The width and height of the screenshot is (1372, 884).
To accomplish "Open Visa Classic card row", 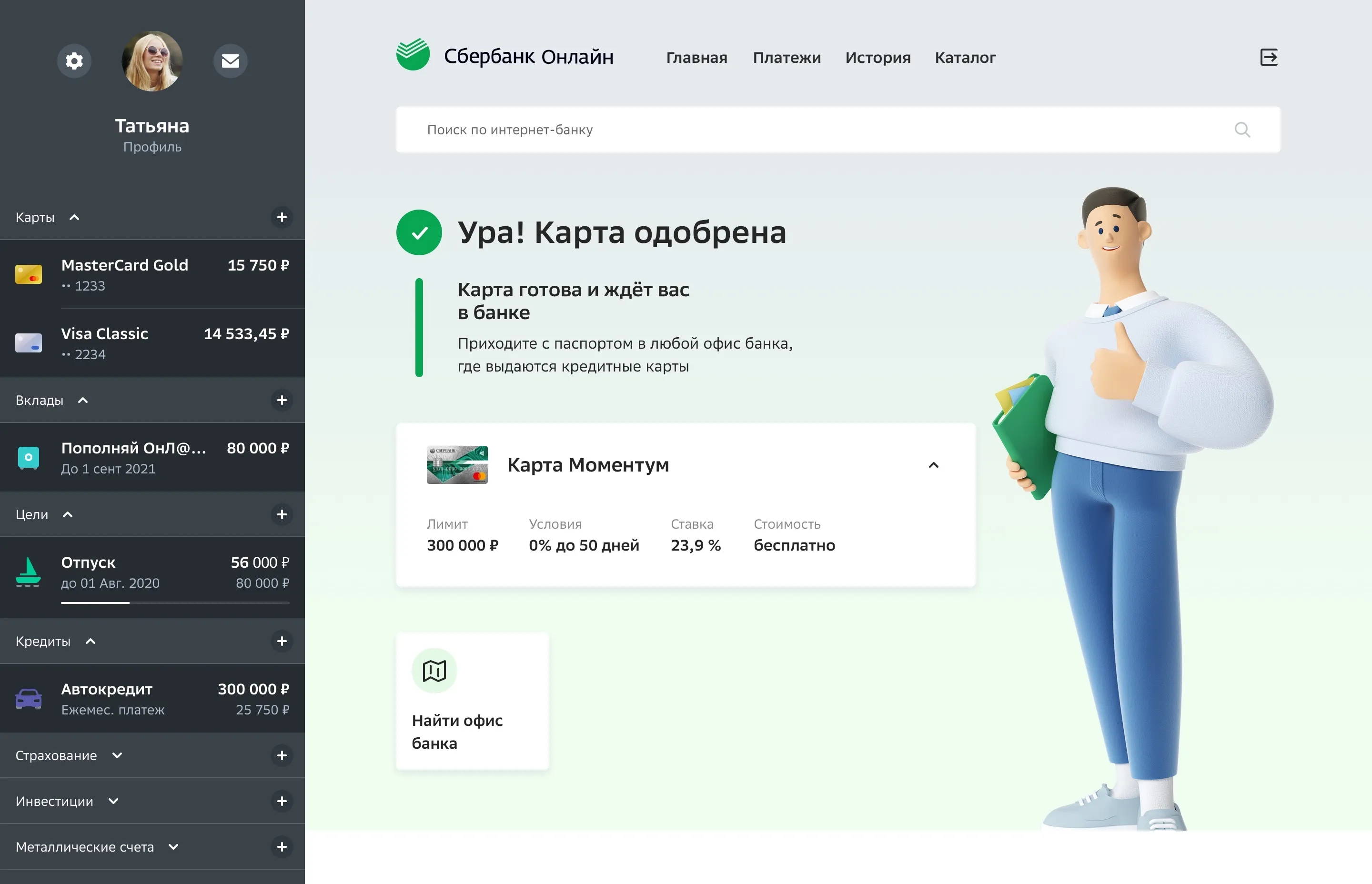I will click(152, 343).
